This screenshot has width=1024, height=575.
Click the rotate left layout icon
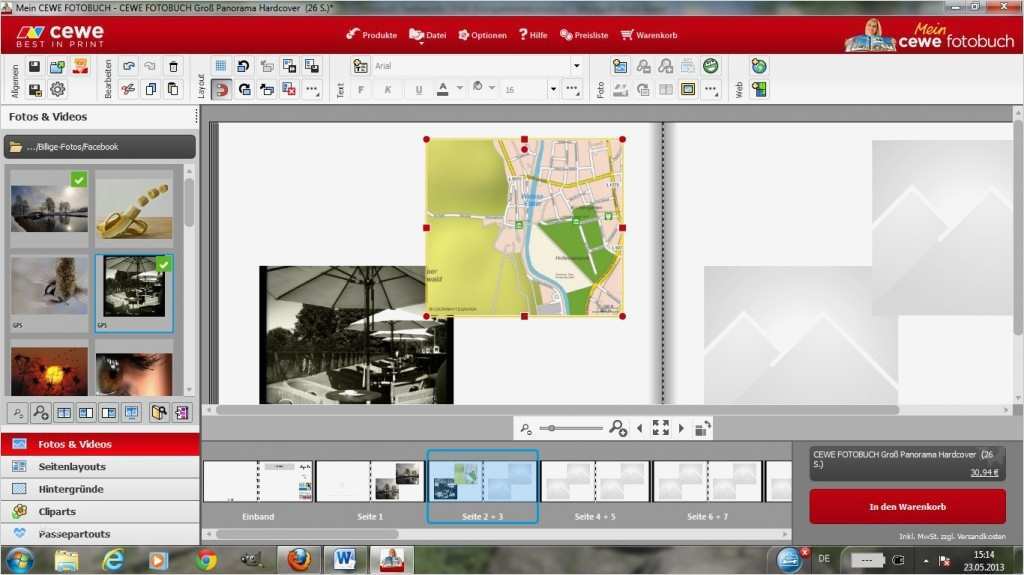243,66
